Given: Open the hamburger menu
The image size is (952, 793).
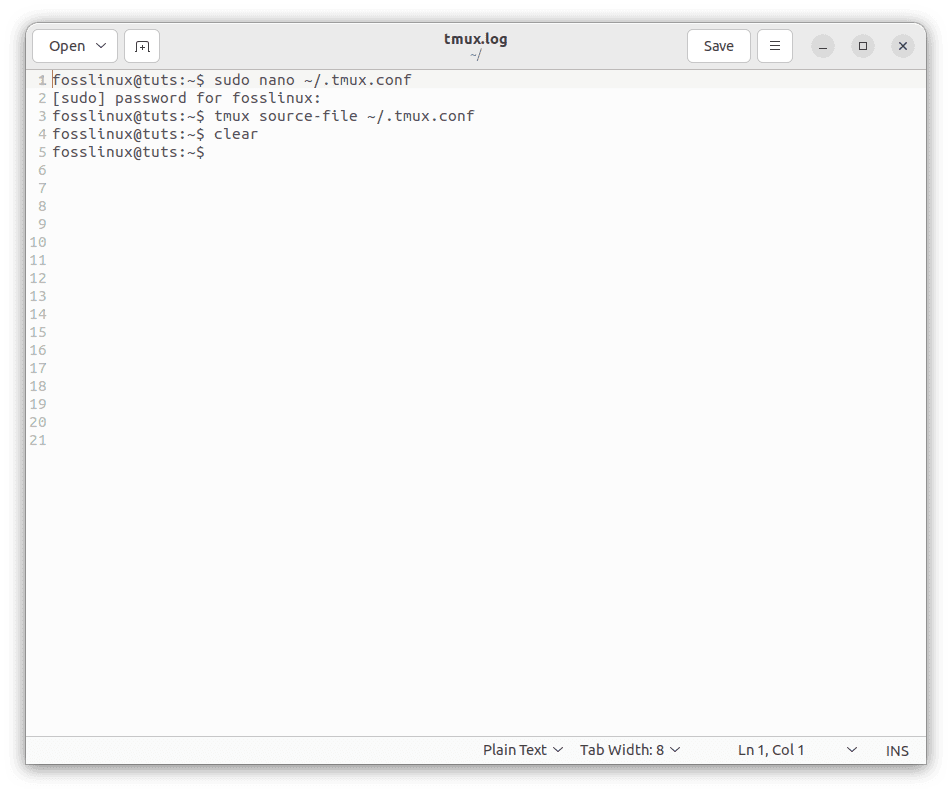Looking at the screenshot, I should [x=775, y=46].
